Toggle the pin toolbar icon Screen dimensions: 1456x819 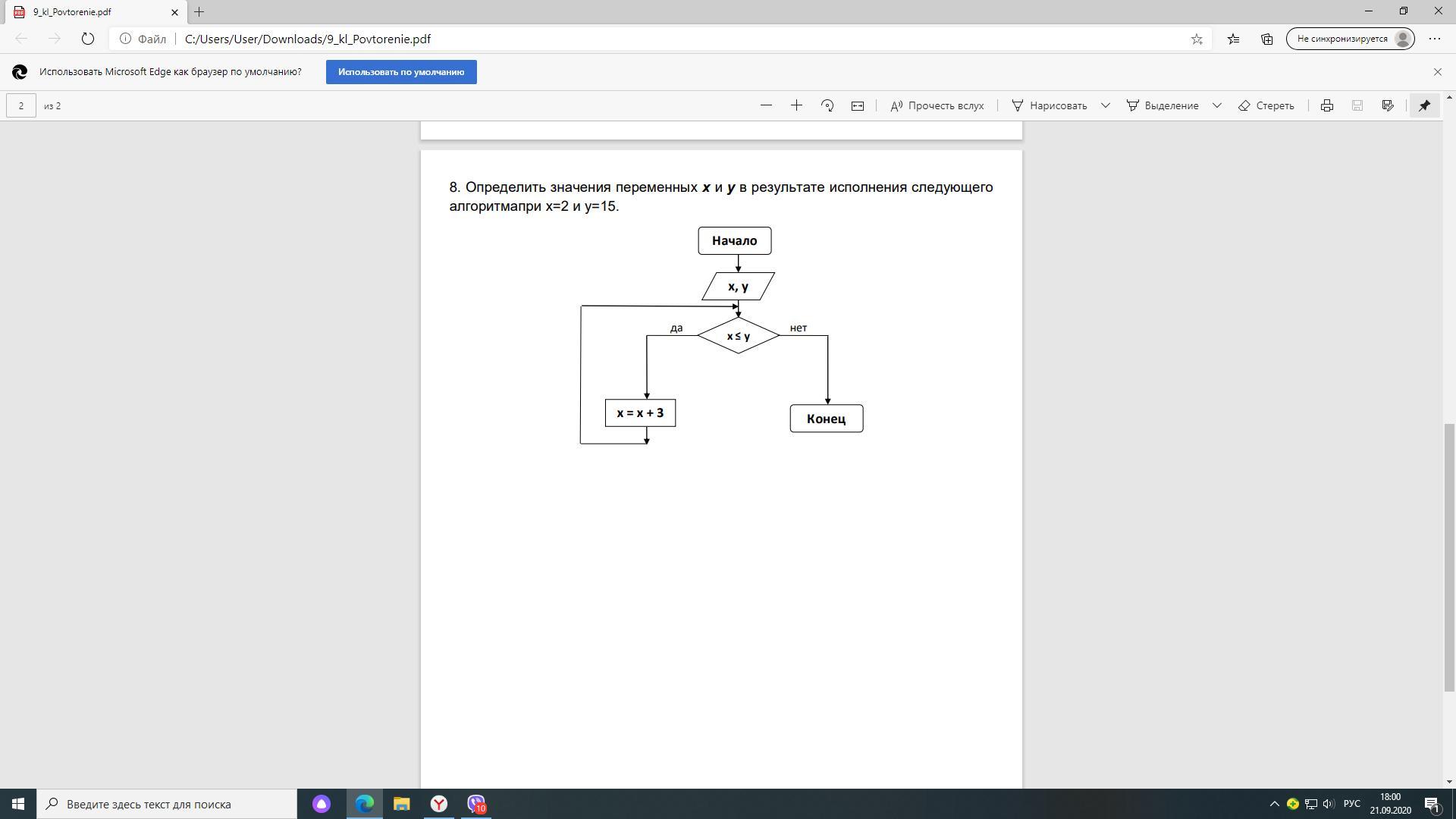(x=1424, y=105)
